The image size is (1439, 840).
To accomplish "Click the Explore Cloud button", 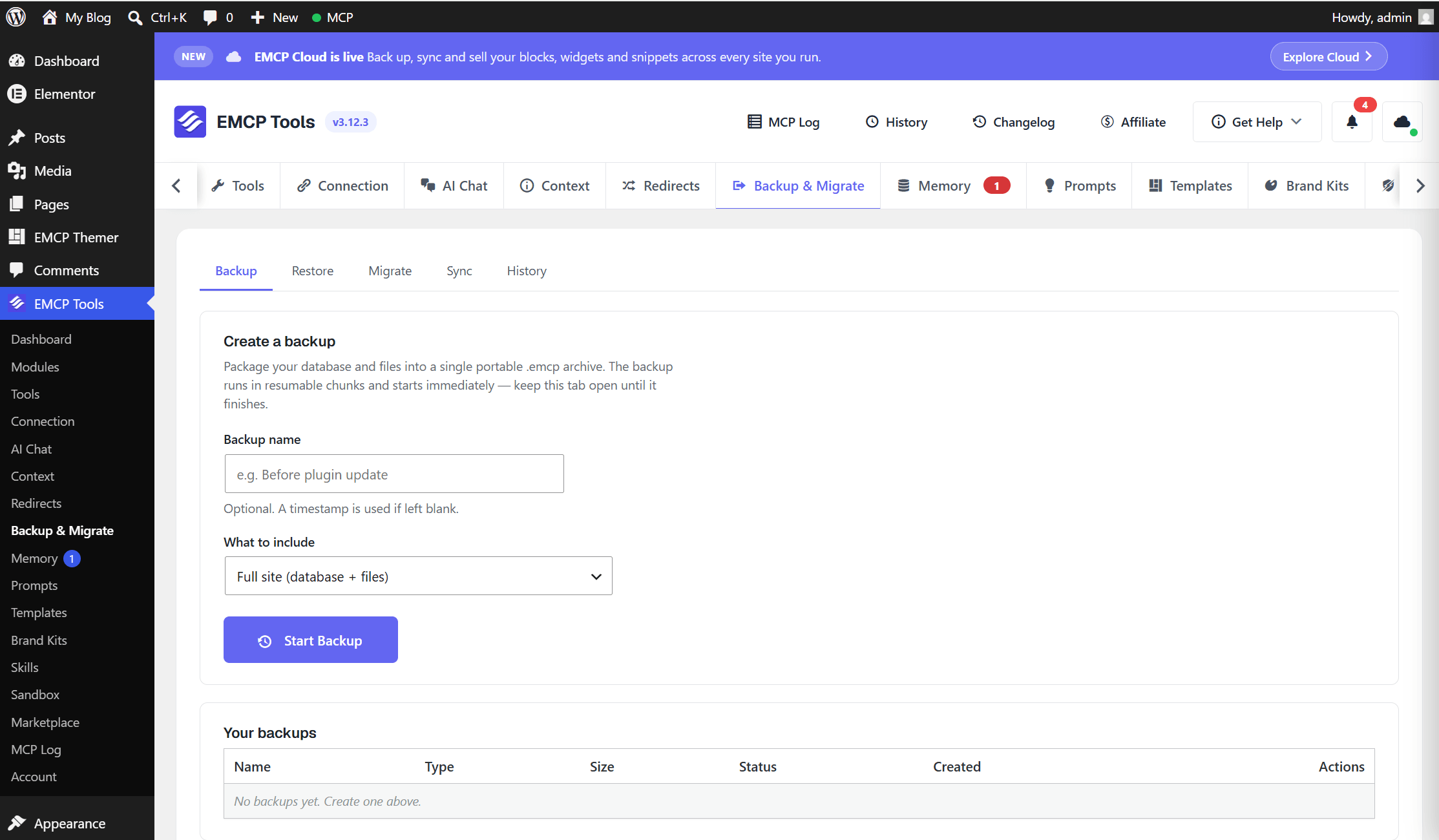I will click(1329, 56).
